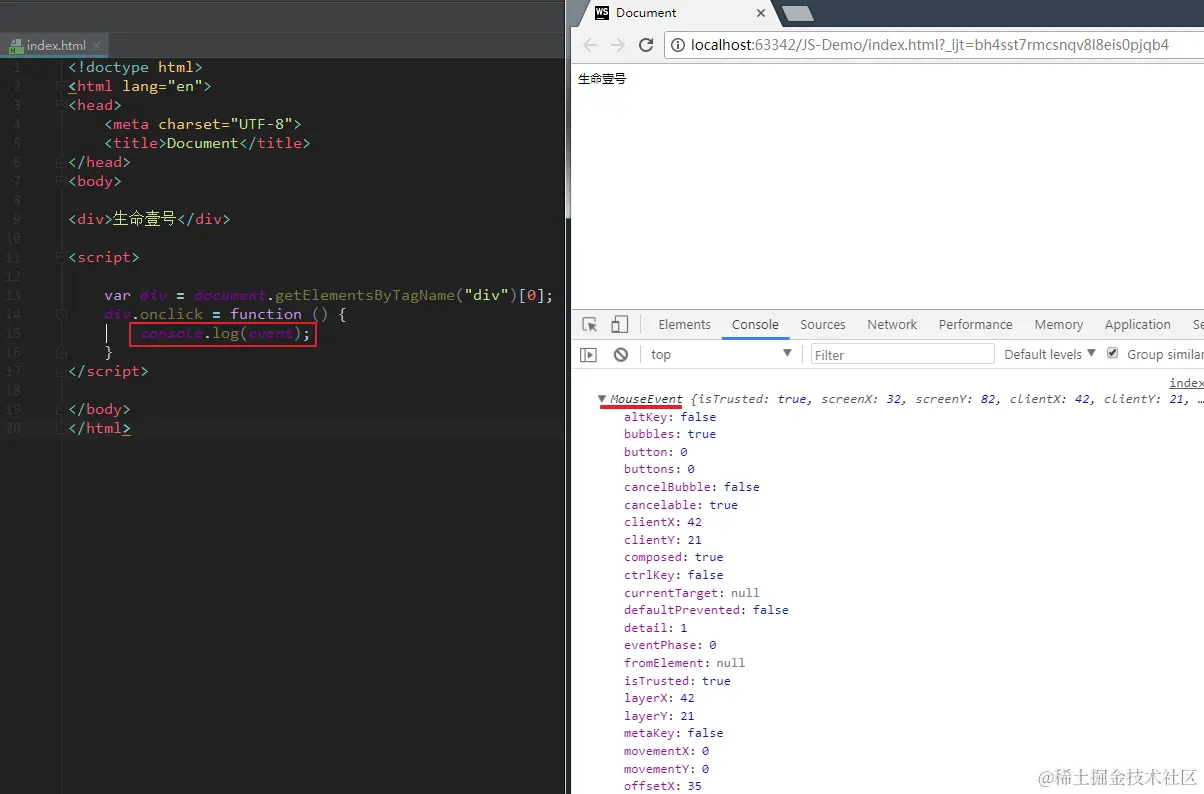1204x794 pixels.
Task: Open the top context dropdown
Action: (721, 354)
